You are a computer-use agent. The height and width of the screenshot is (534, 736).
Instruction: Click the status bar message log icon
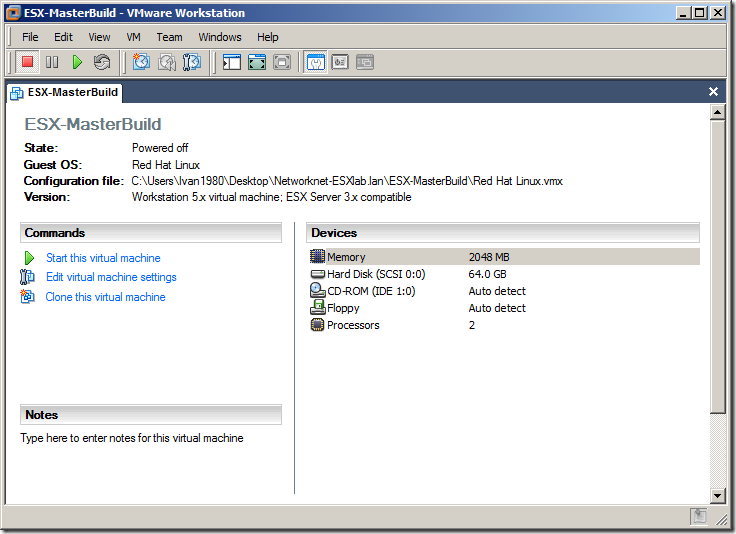(x=698, y=516)
